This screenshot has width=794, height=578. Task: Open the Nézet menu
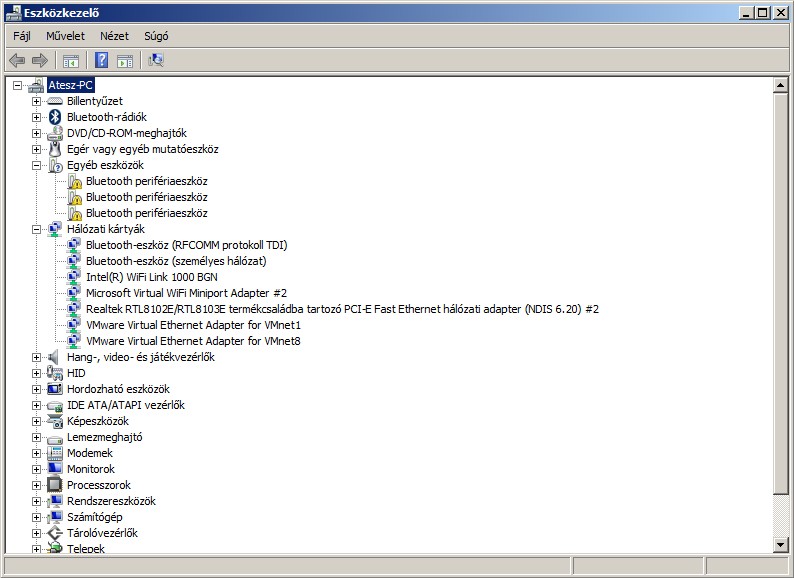point(114,36)
